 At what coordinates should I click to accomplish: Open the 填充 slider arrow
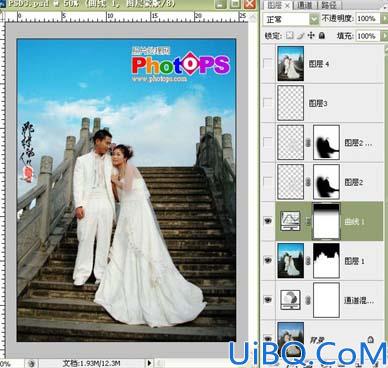pyautogui.click(x=383, y=36)
